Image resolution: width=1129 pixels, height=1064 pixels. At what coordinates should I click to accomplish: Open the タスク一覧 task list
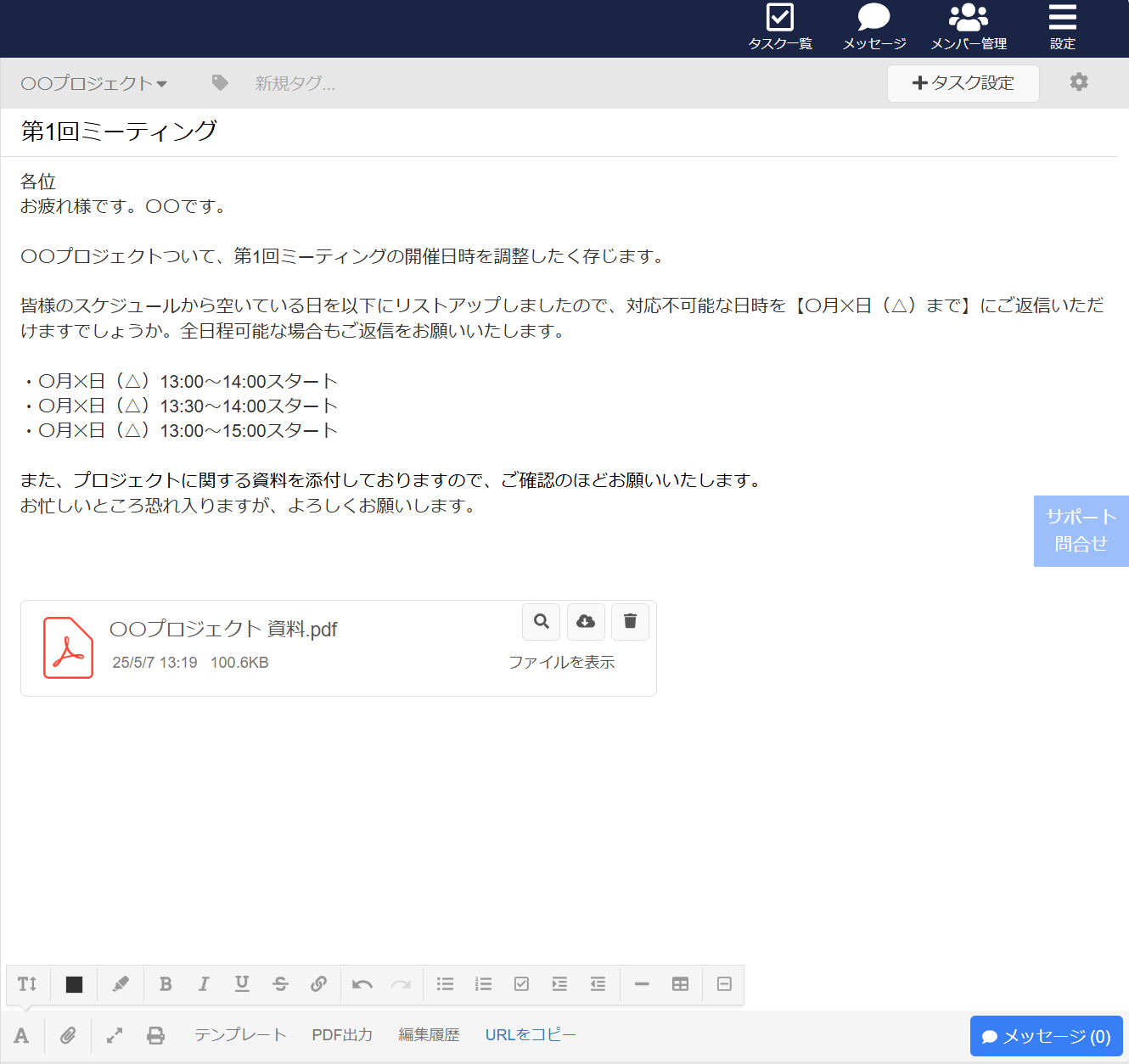(x=779, y=27)
